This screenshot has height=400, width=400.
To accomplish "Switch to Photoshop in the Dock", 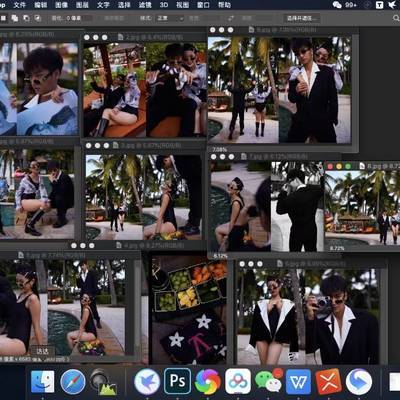I will click(x=177, y=381).
